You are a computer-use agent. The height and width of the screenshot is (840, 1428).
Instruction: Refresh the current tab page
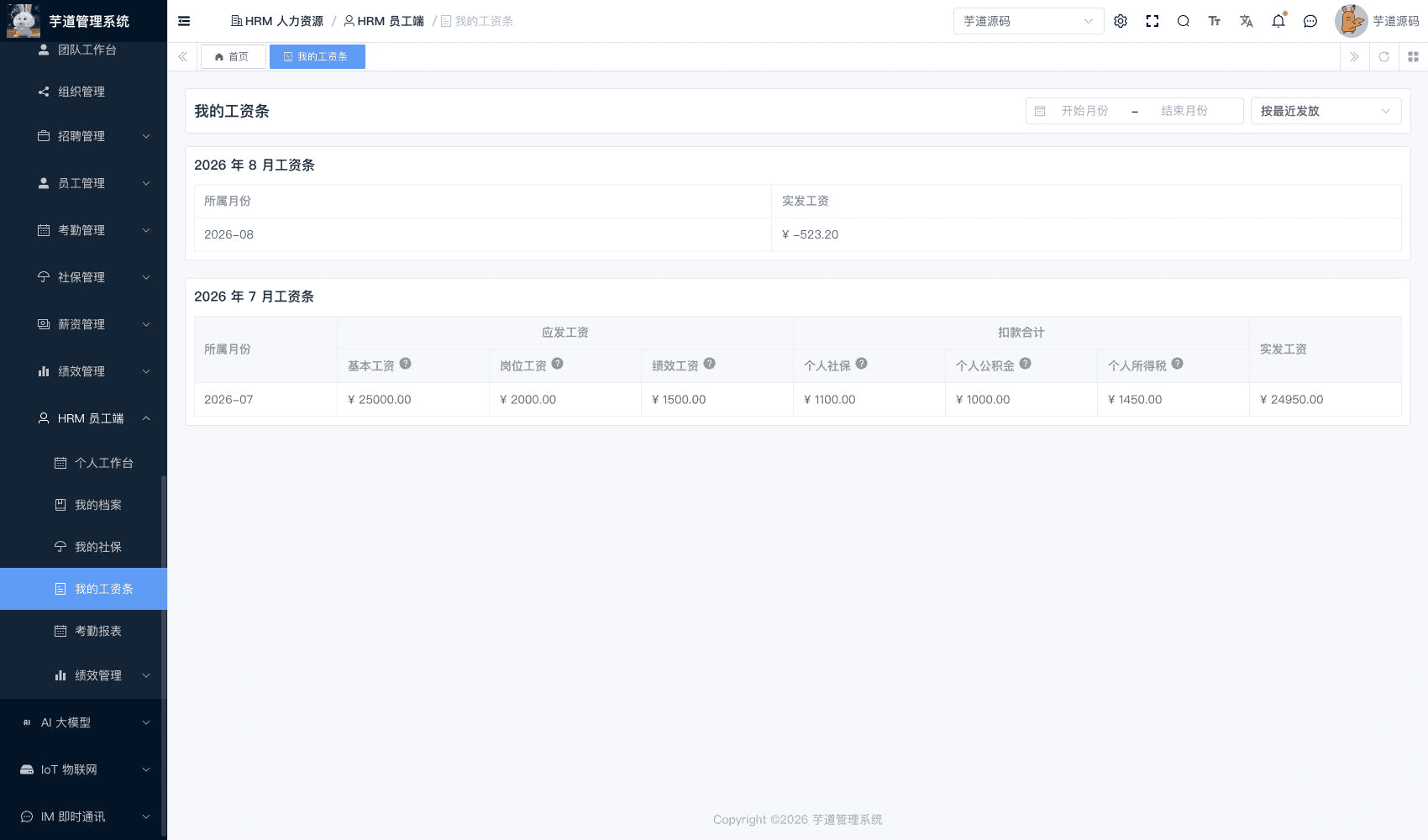(x=1383, y=57)
